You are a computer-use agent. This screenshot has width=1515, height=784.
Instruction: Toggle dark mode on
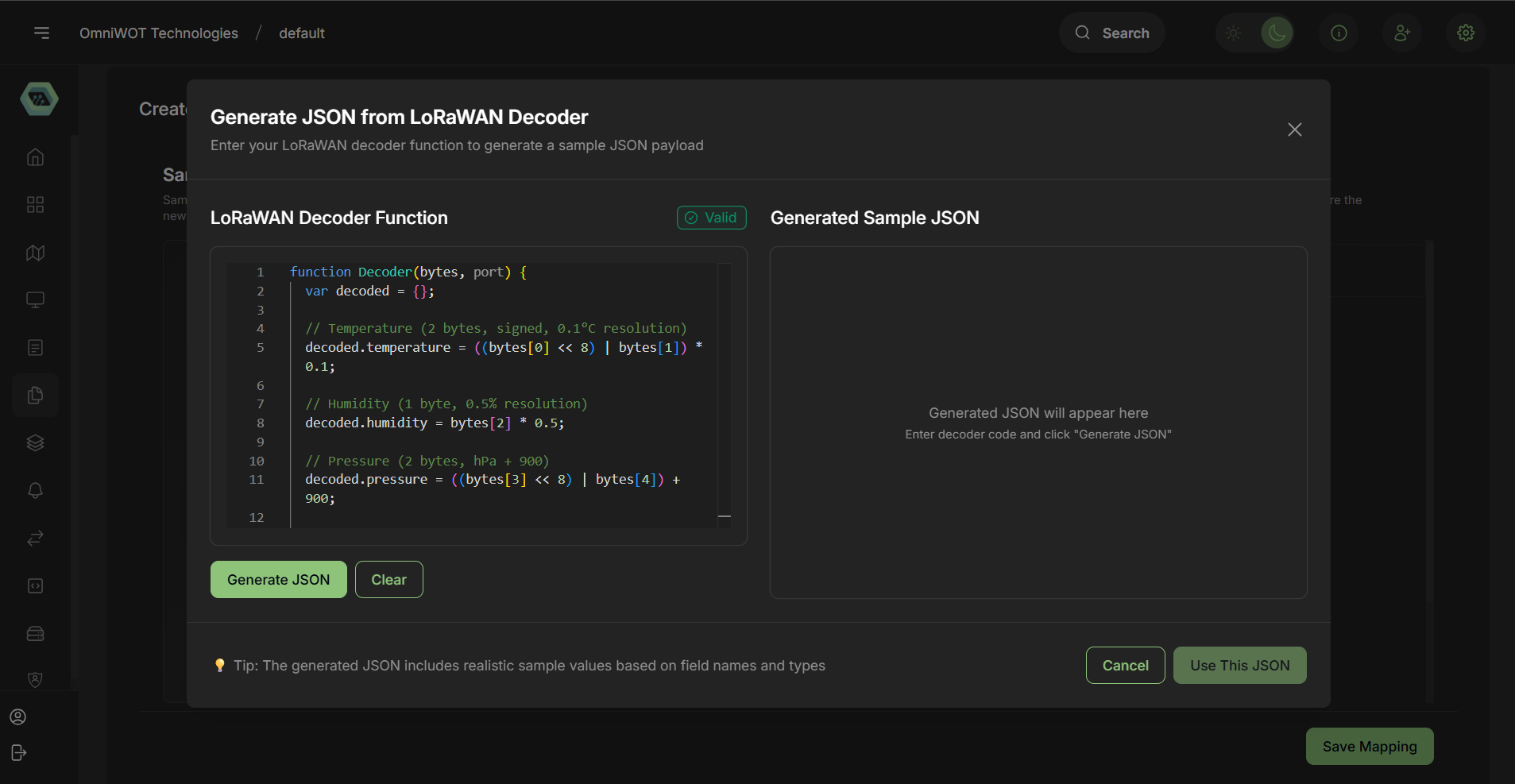(x=1276, y=33)
